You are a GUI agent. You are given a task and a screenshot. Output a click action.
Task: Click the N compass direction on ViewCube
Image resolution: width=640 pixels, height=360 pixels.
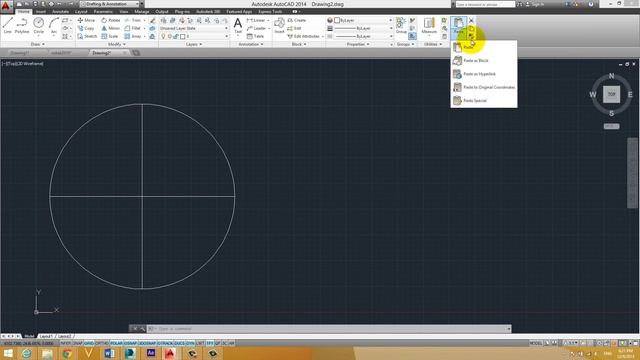coord(611,76)
